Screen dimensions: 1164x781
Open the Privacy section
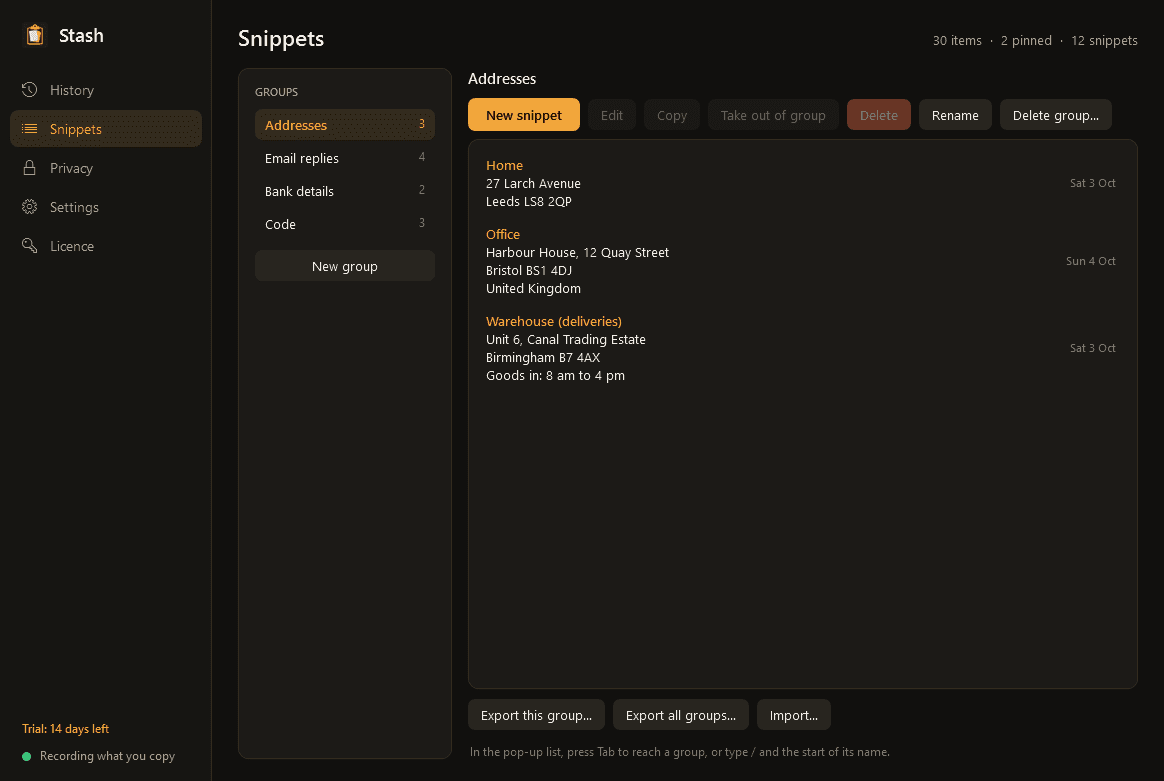tap(106, 168)
